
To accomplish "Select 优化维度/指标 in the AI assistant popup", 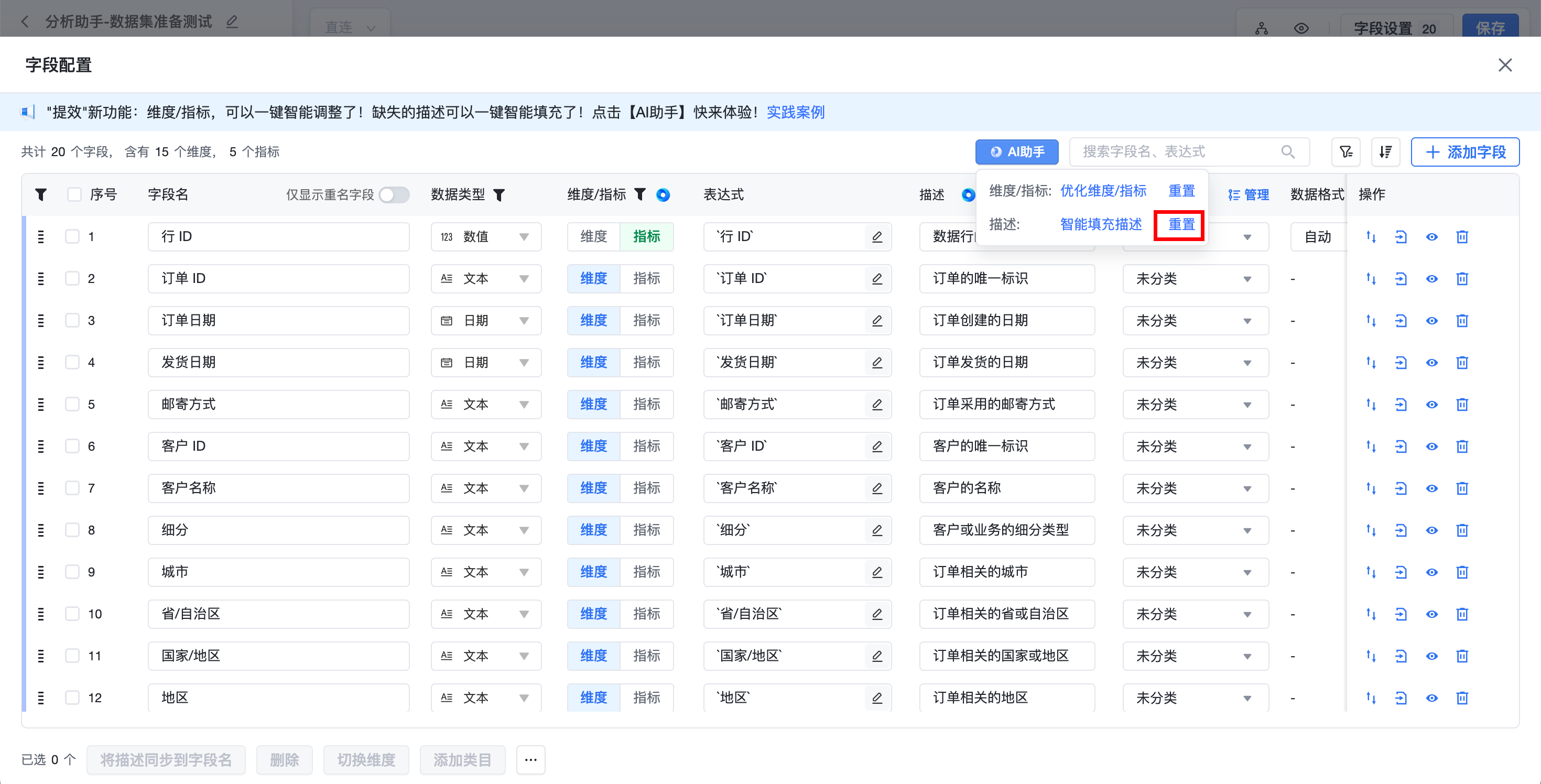I will [1103, 191].
